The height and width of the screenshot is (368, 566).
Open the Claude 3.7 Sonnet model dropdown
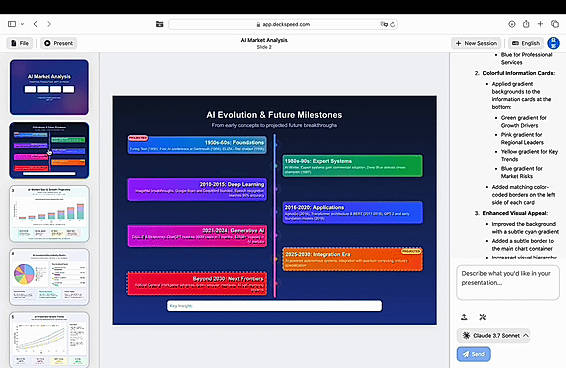tap(493, 335)
